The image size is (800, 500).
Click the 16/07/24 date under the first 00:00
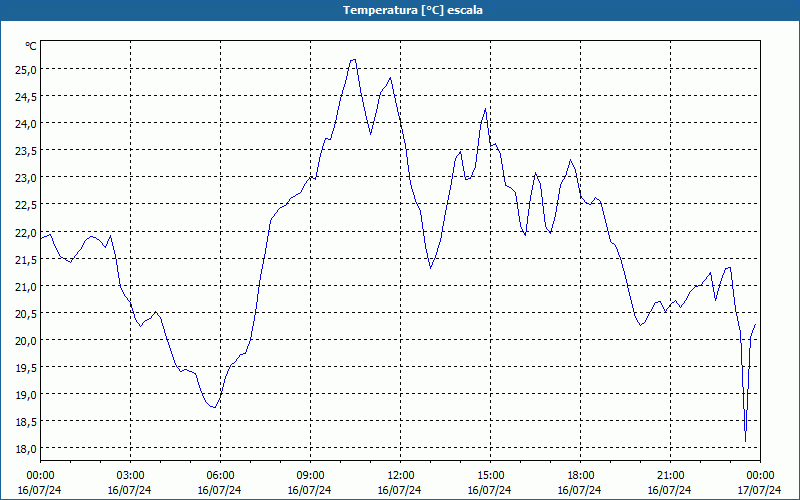(x=40, y=490)
